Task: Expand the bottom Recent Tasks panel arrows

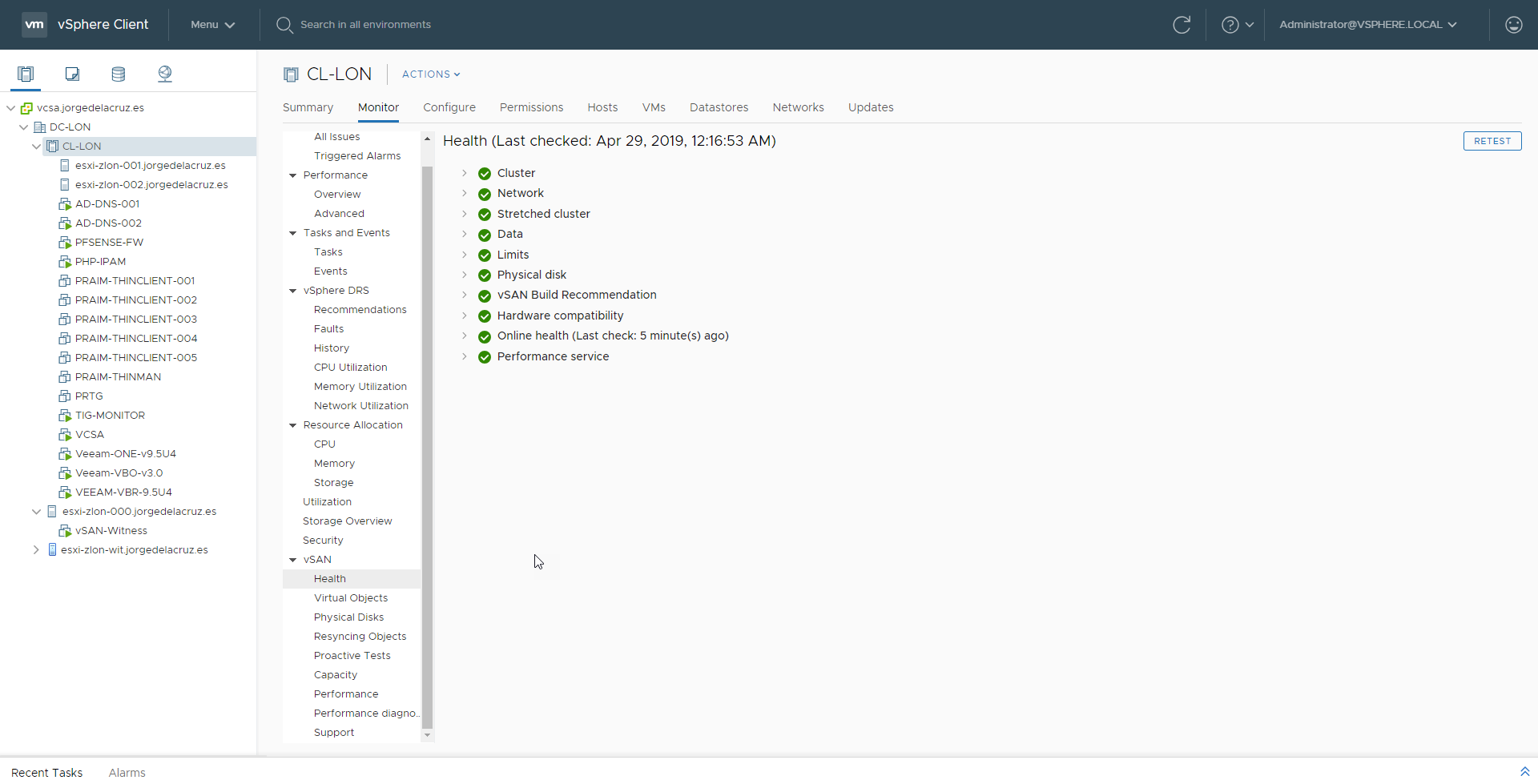Action: pyautogui.click(x=1525, y=772)
